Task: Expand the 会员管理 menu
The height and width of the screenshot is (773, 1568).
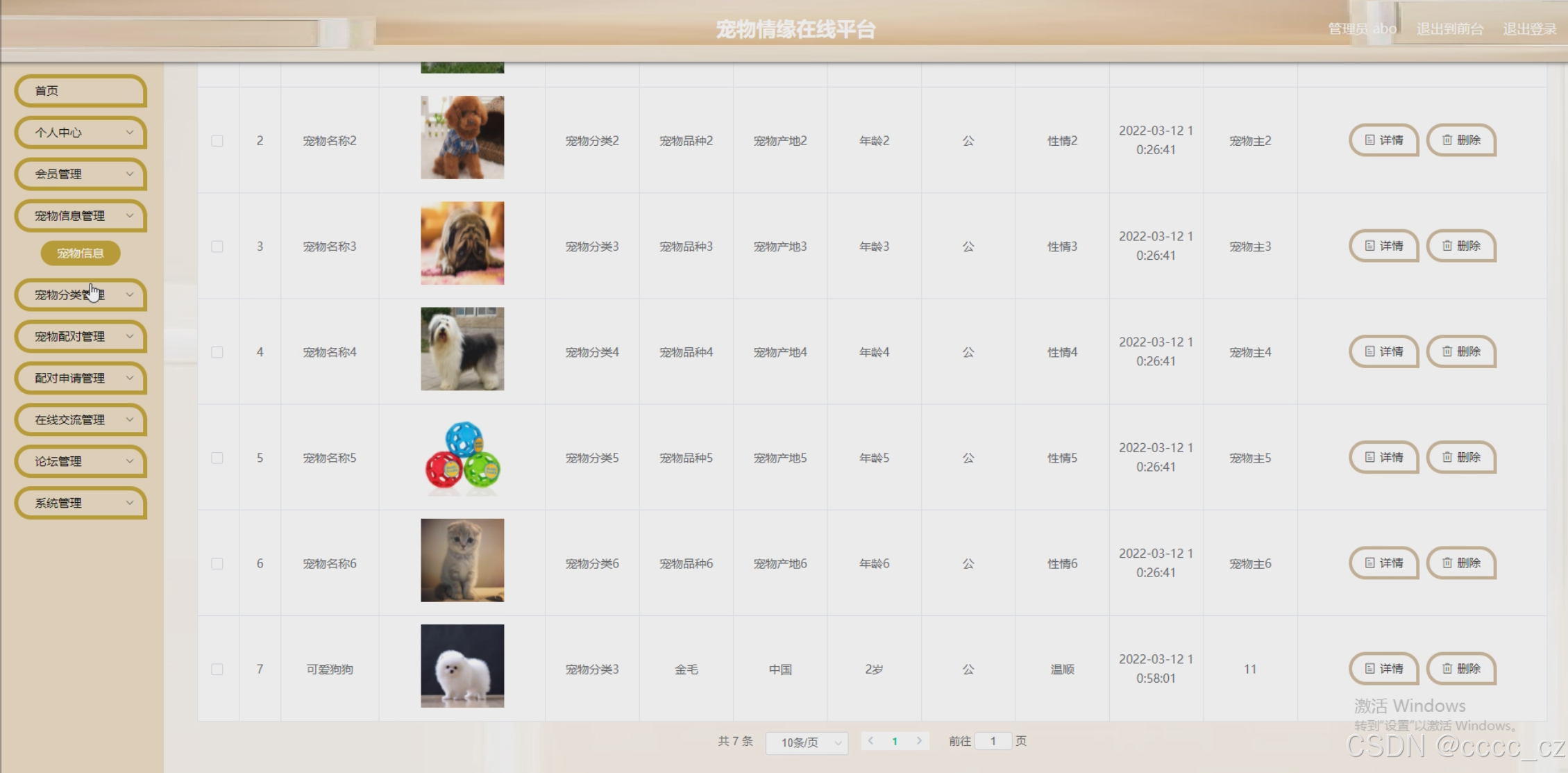Action: (81, 174)
